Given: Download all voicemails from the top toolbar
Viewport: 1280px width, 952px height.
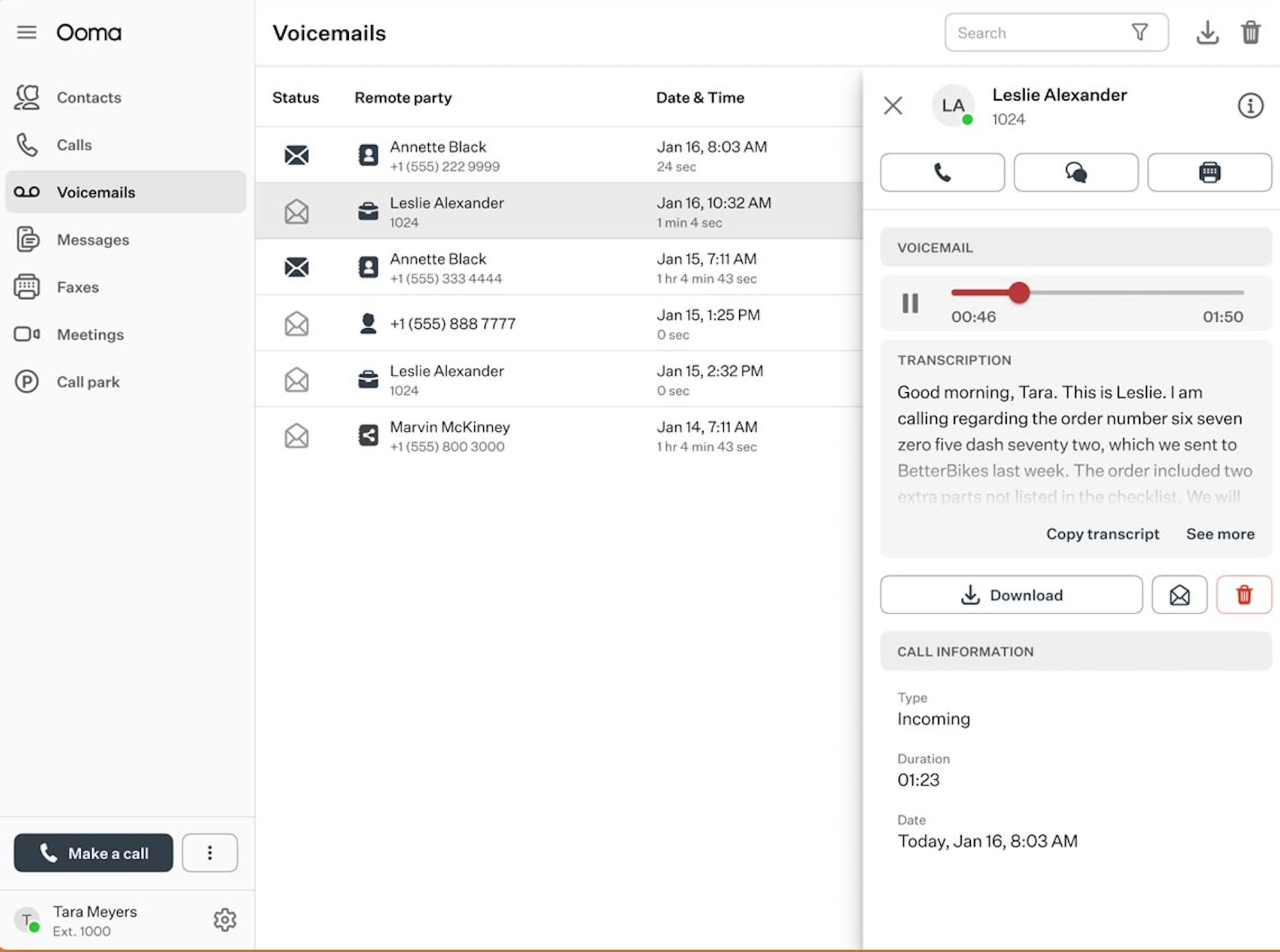Looking at the screenshot, I should coord(1207,33).
